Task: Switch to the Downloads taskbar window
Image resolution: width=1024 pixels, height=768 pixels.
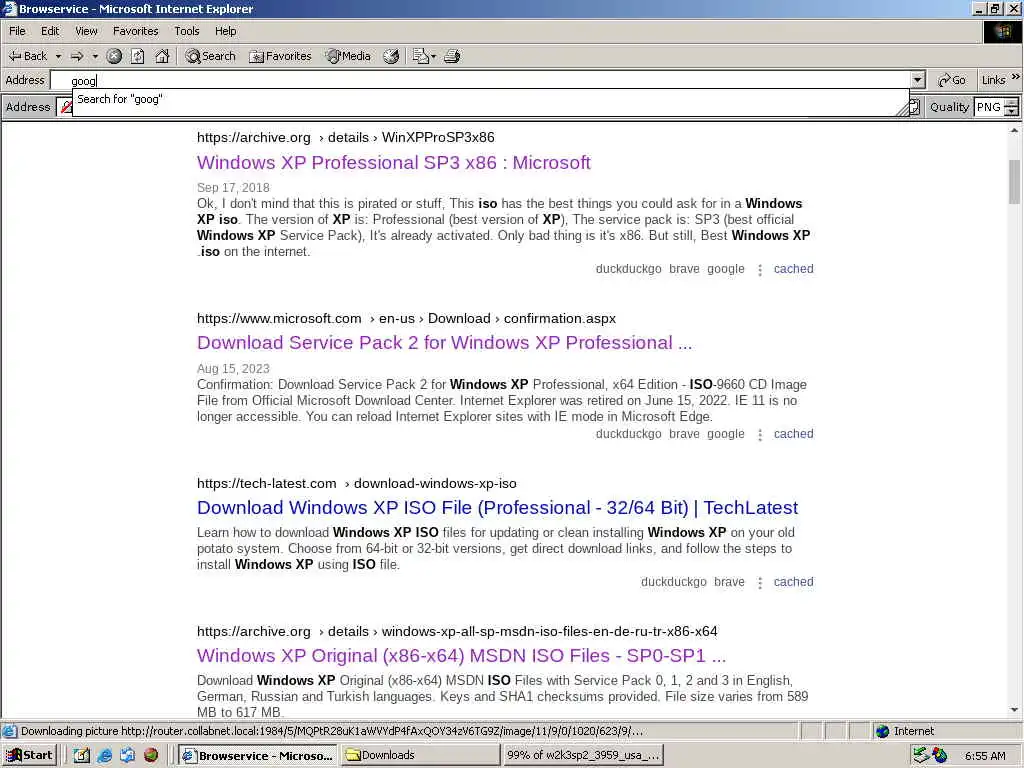Action: (x=420, y=756)
